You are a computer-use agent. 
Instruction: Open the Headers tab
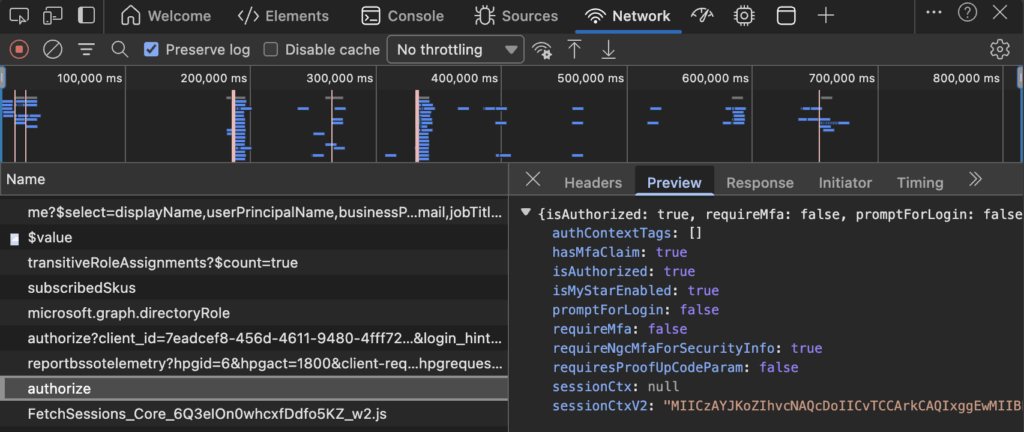pyautogui.click(x=593, y=182)
